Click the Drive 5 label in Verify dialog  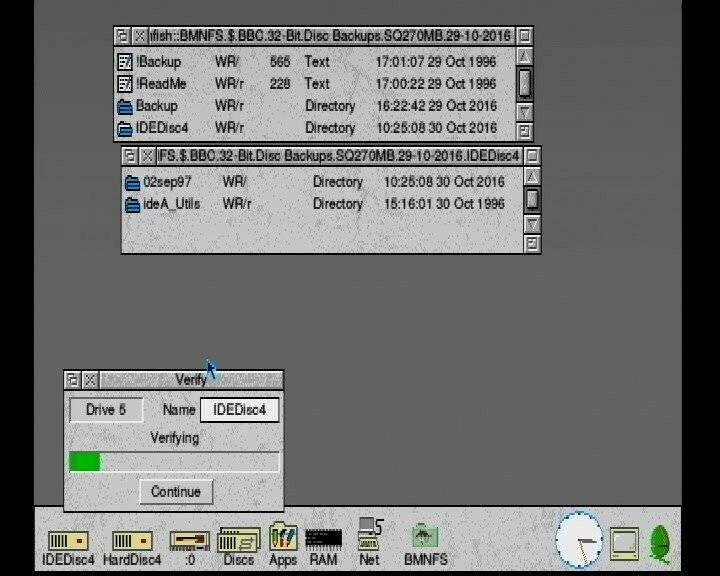pyautogui.click(x=106, y=410)
